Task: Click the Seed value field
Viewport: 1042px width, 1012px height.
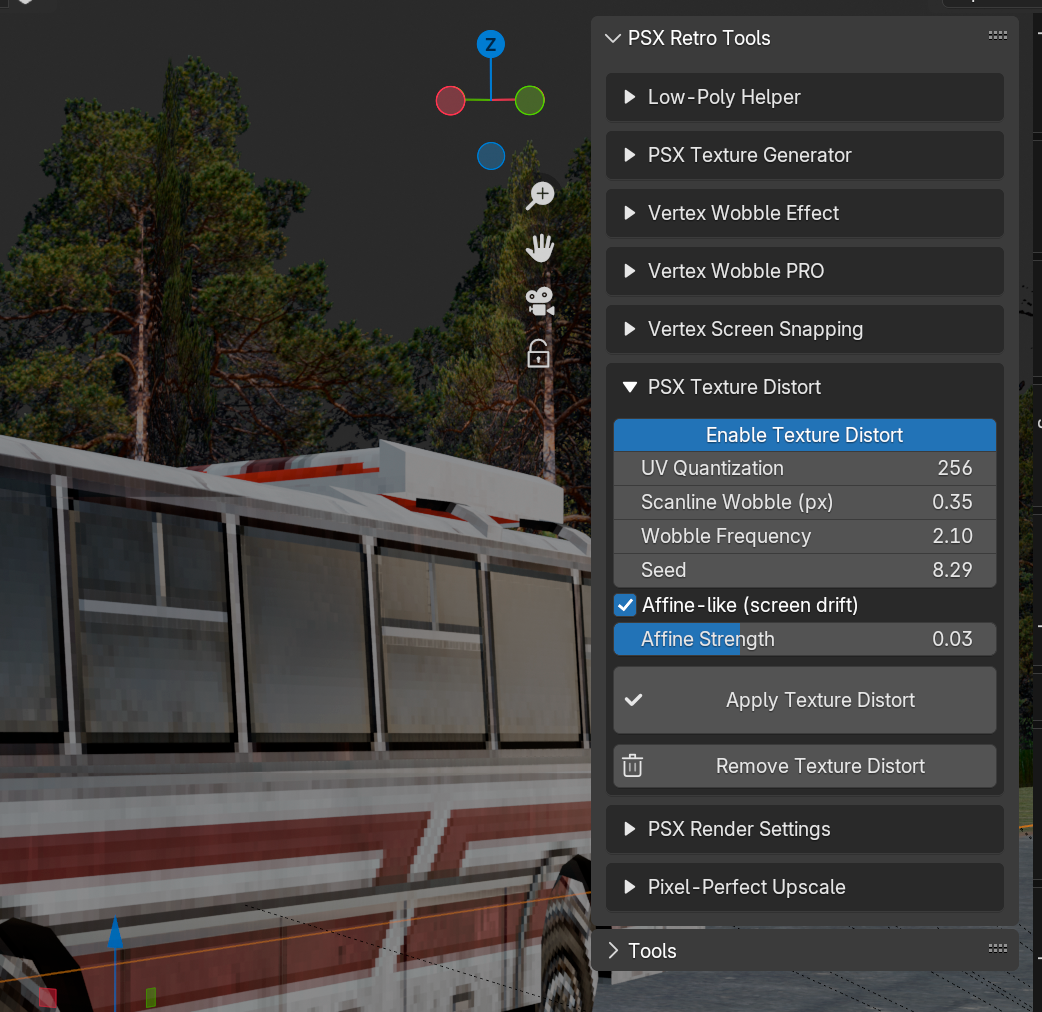Action: pyautogui.click(x=804, y=570)
